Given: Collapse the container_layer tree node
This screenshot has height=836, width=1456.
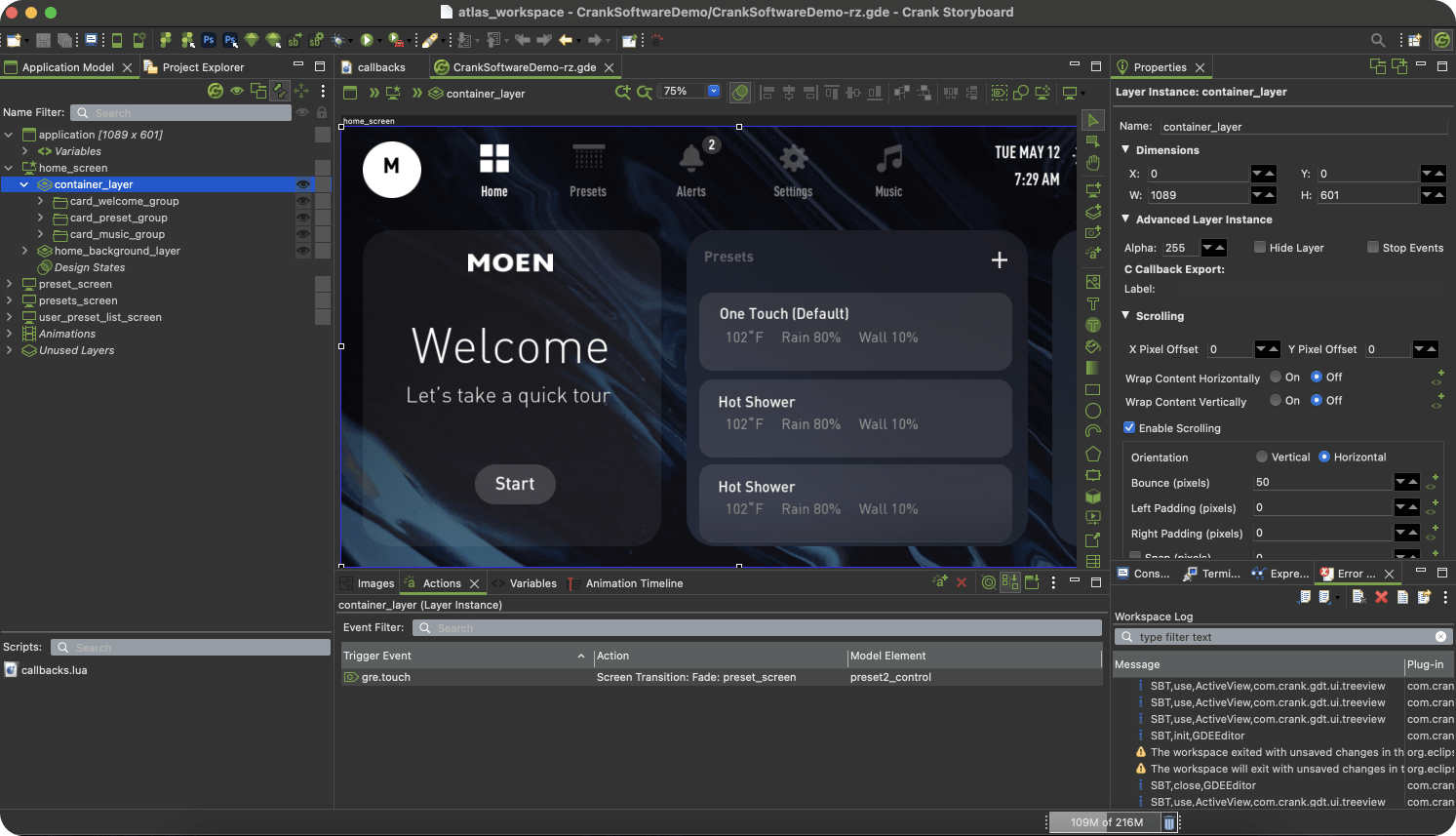Looking at the screenshot, I should point(24,184).
